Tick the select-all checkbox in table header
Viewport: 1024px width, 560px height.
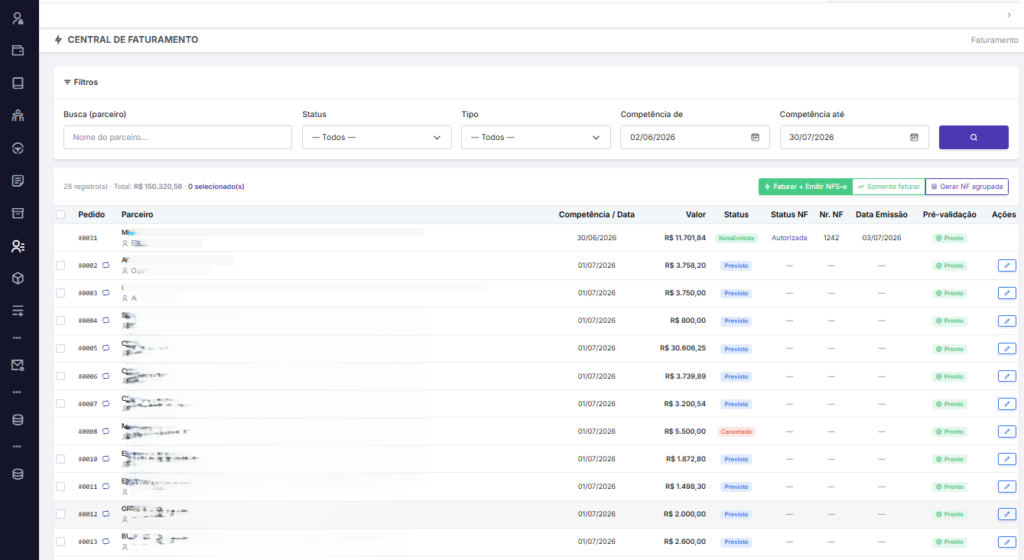[61, 215]
